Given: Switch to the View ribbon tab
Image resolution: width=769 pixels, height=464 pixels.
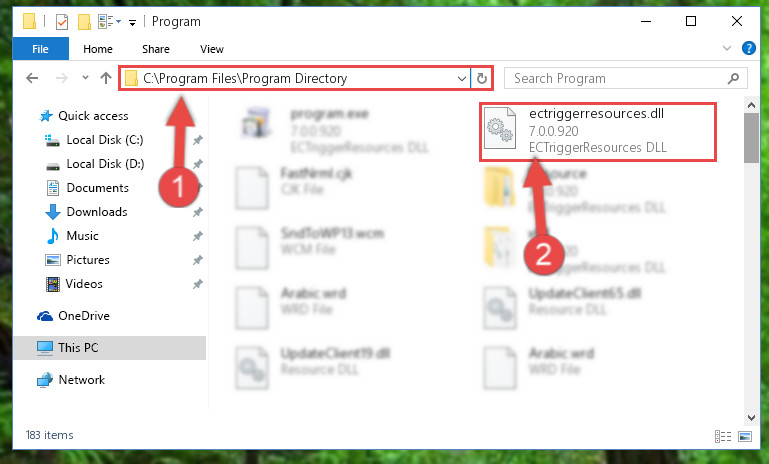Looking at the screenshot, I should pyautogui.click(x=211, y=49).
